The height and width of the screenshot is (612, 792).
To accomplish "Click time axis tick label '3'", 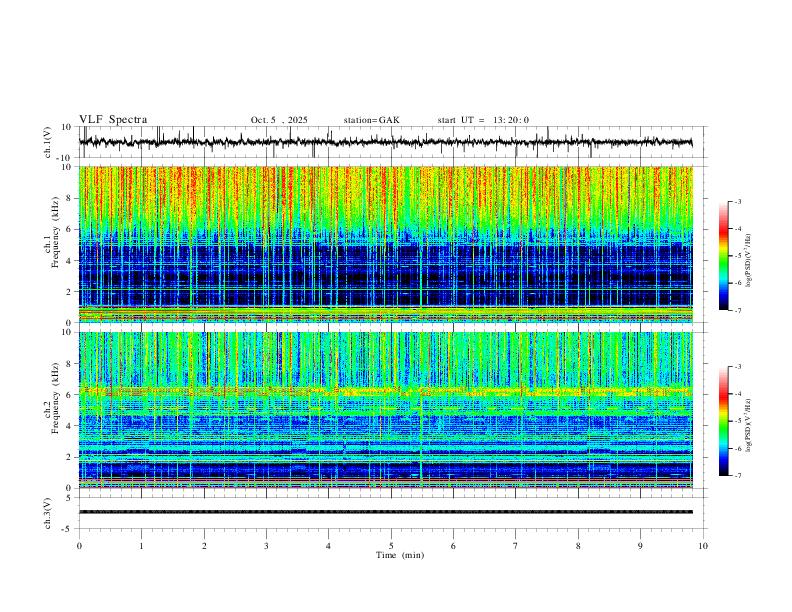I will 266,546.
